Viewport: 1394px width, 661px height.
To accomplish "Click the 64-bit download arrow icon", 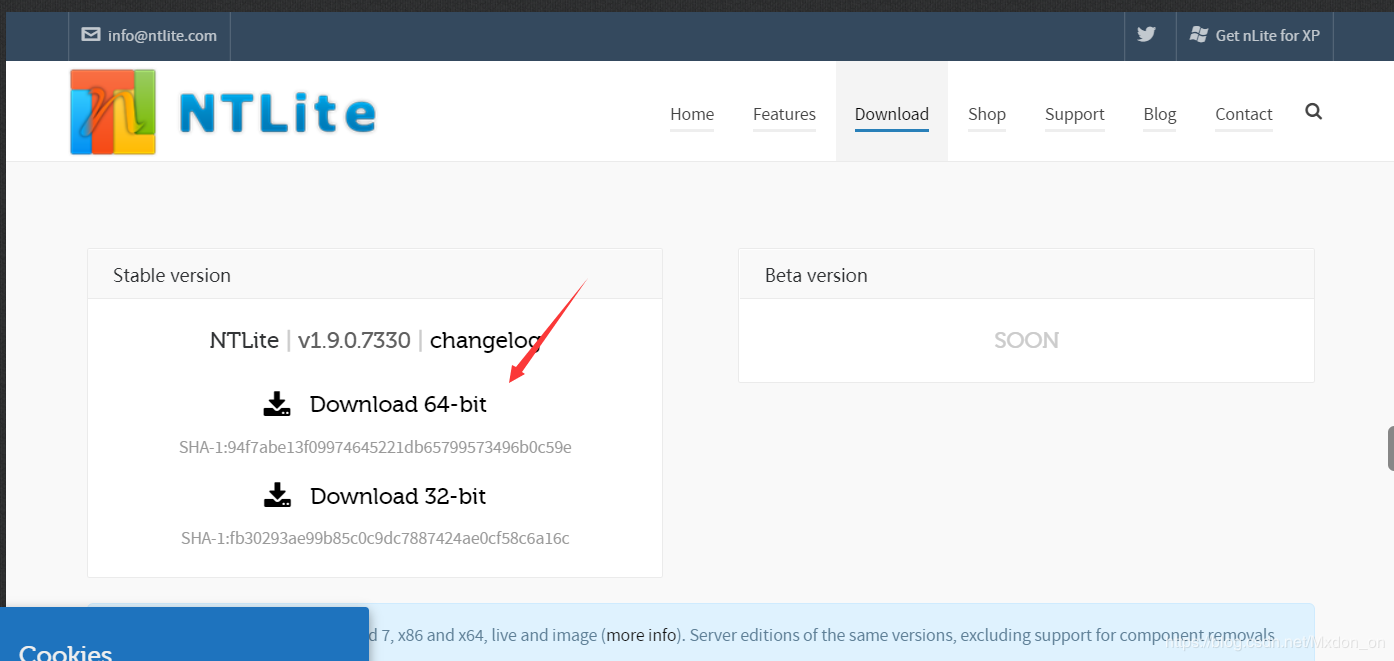I will pos(277,404).
